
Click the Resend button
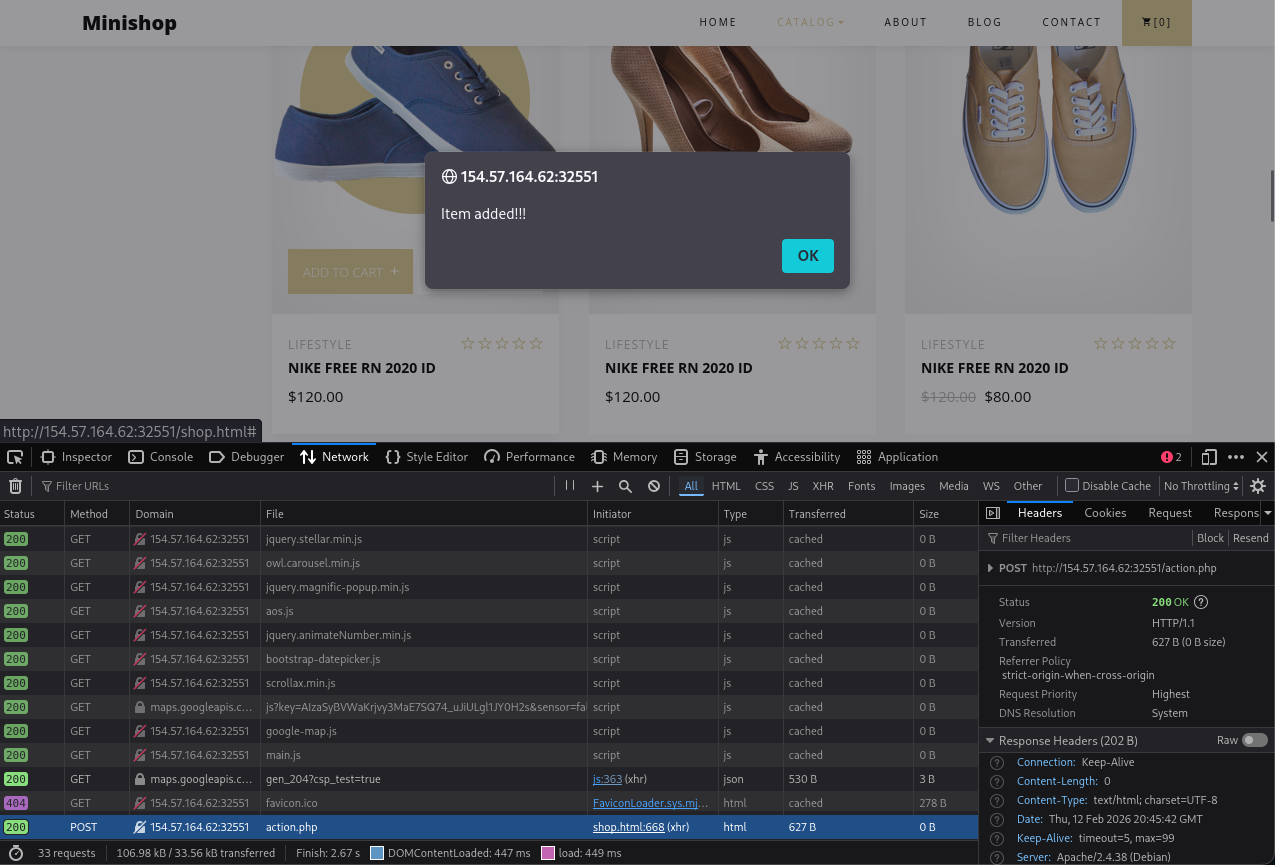click(x=1250, y=538)
